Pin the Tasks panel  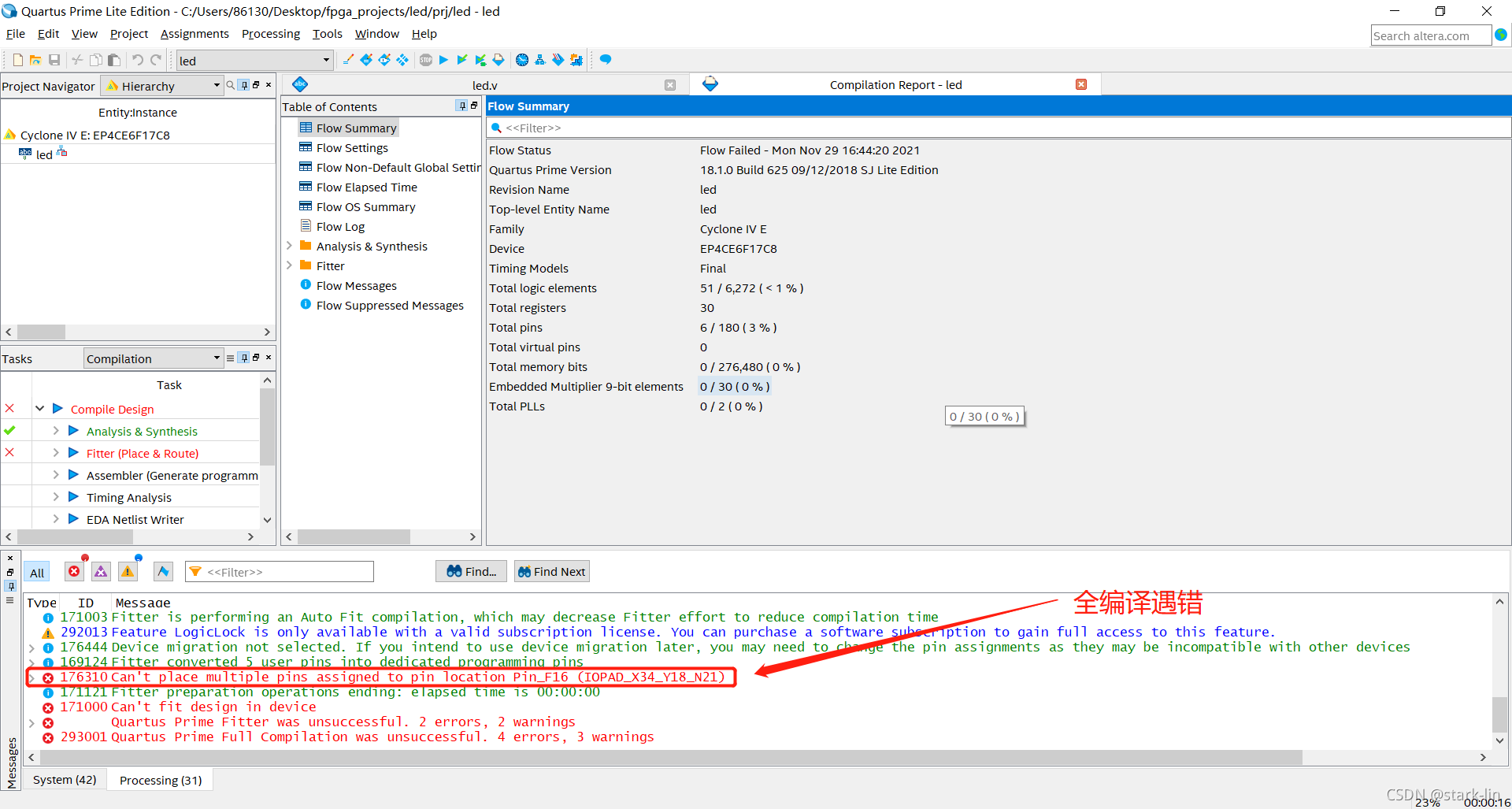(244, 358)
